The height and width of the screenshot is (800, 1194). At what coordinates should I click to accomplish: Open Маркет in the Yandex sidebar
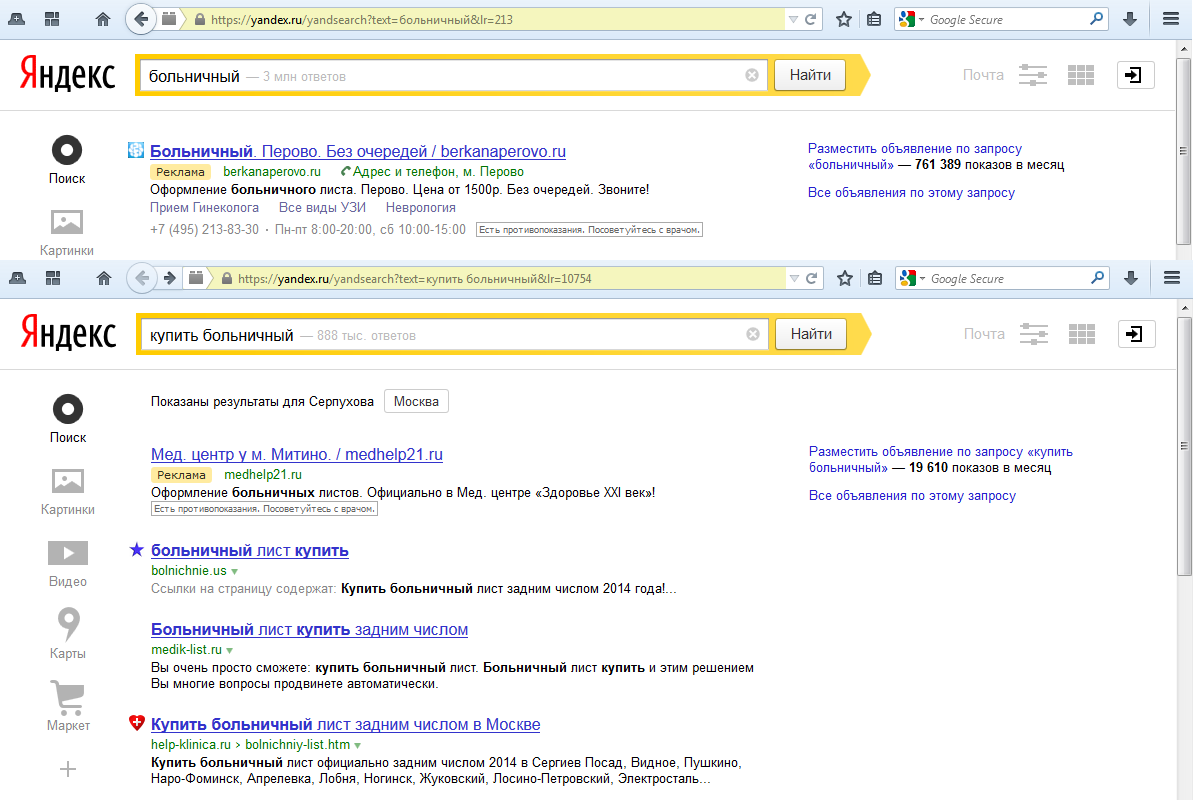tap(68, 706)
